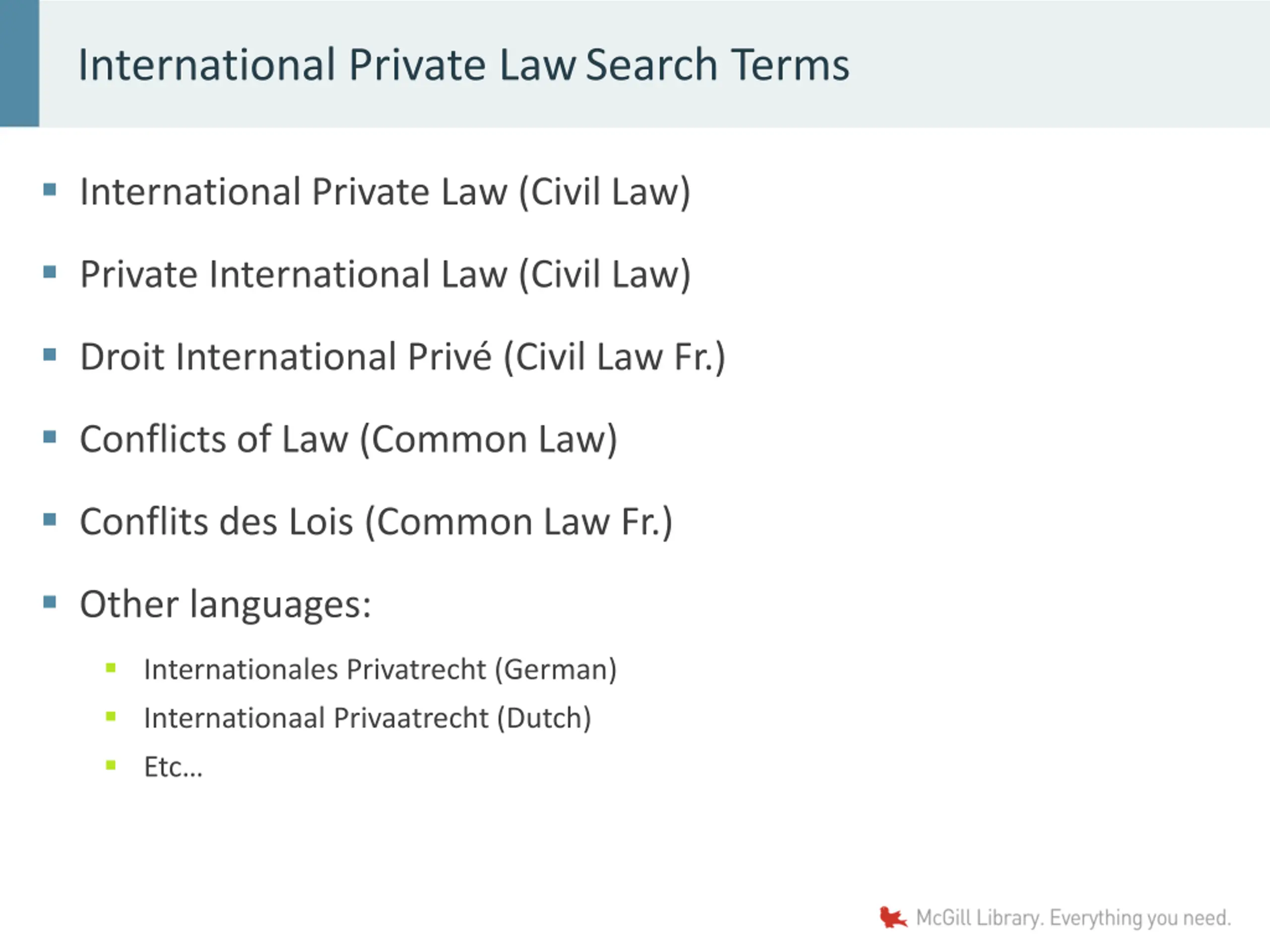
Task: Click the dark blue accent bar beside the title
Action: [19, 63]
